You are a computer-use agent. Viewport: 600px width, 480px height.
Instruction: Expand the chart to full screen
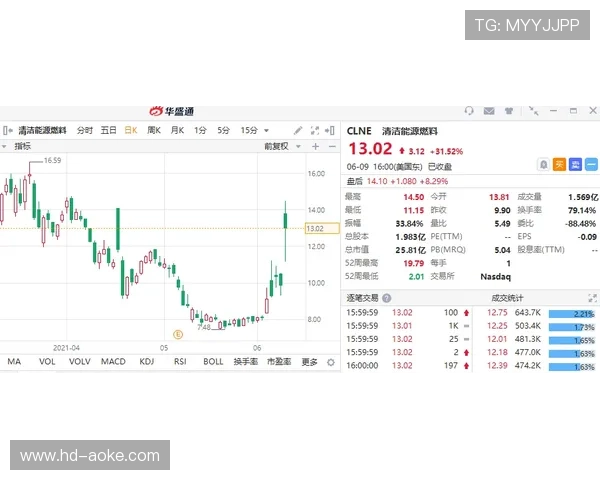point(315,131)
